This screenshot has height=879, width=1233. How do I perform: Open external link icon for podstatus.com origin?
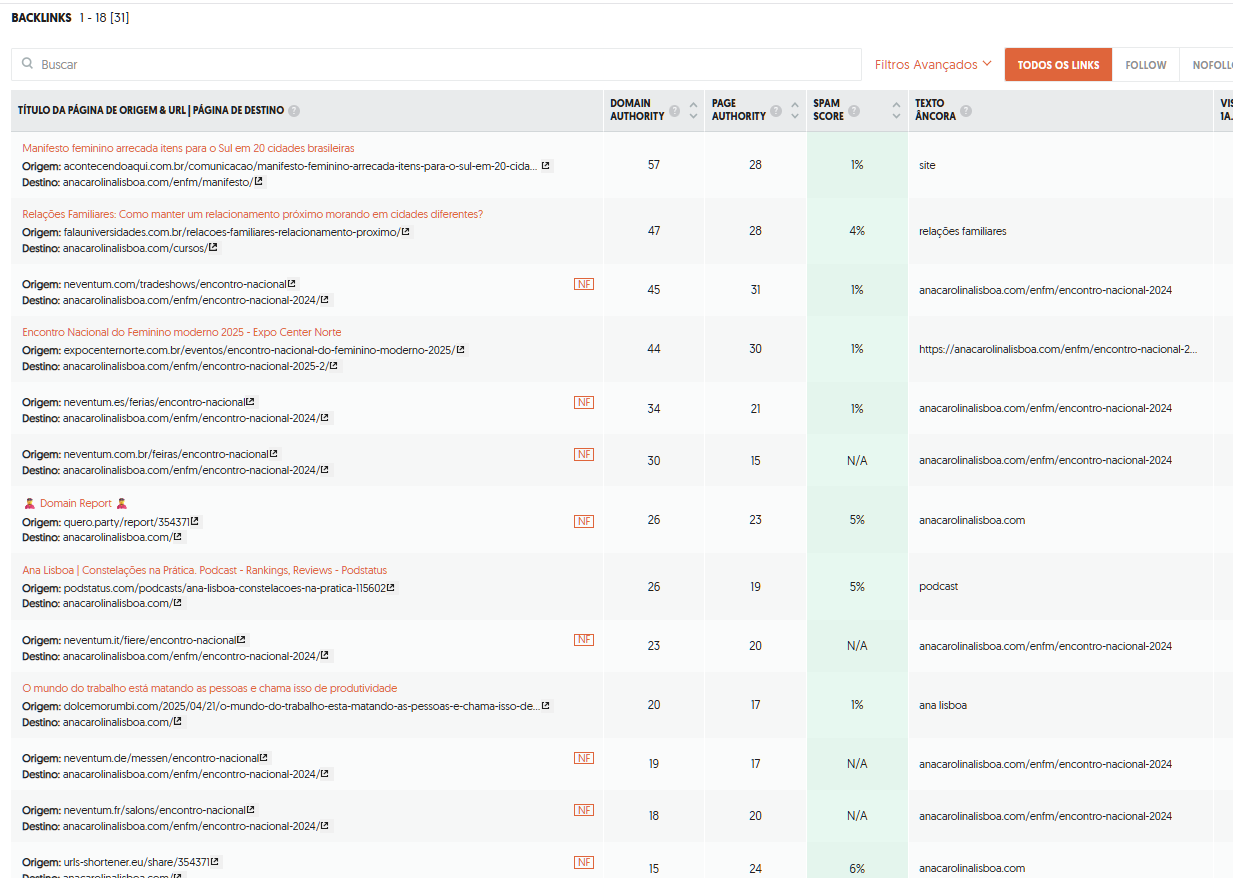pyautogui.click(x=390, y=588)
